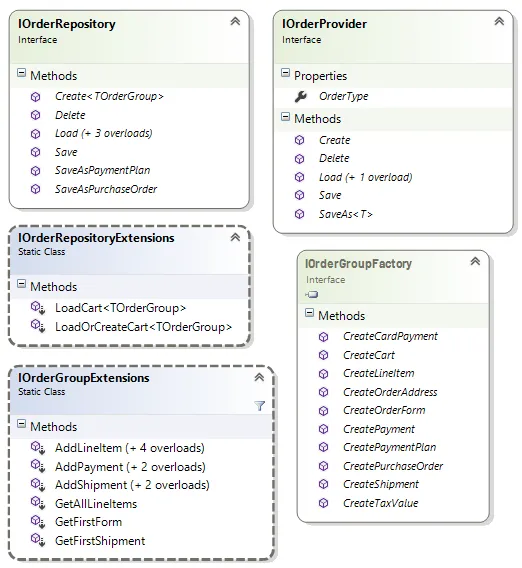Select AddLineItem (+ 4 overloads) method
The width and height of the screenshot is (522, 568).
pyautogui.click(x=130, y=448)
